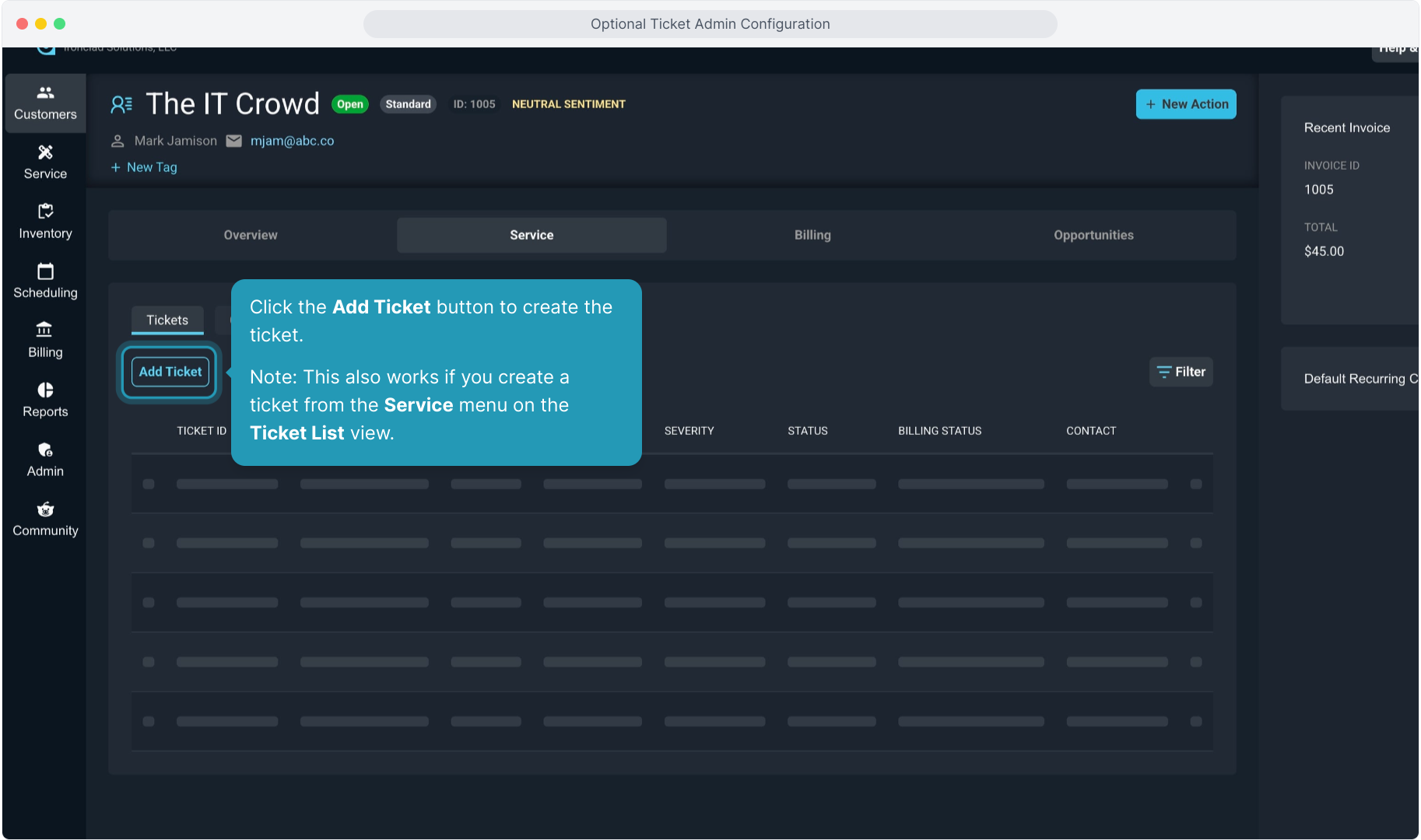Switch to the Opportunities tab
The height and width of the screenshot is (840, 1421).
tap(1093, 235)
